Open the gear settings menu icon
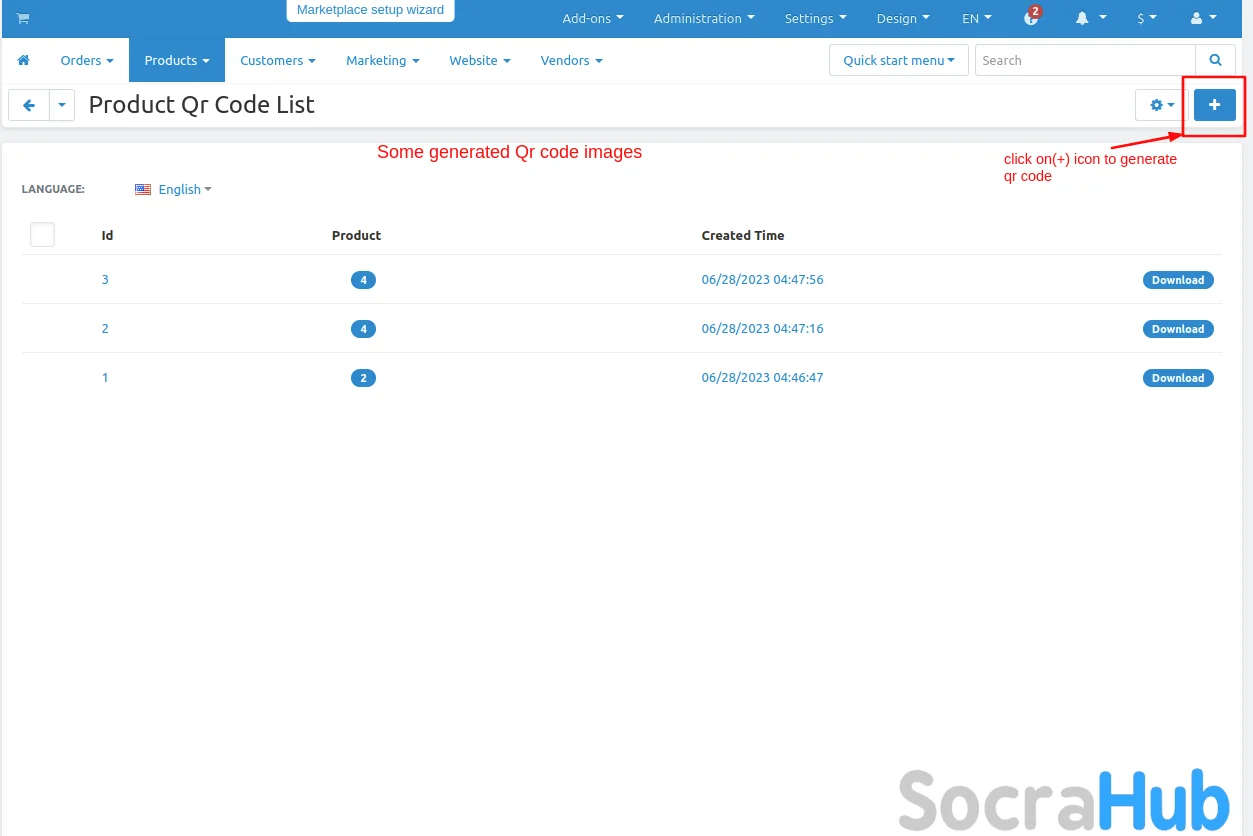1253x836 pixels. [1161, 105]
